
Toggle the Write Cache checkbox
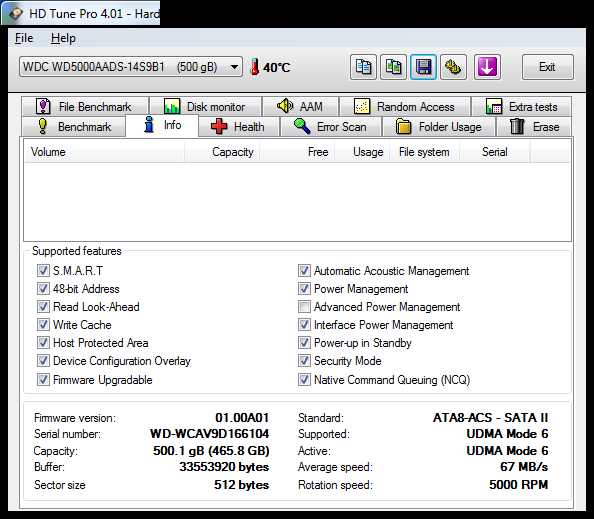[x=43, y=325]
